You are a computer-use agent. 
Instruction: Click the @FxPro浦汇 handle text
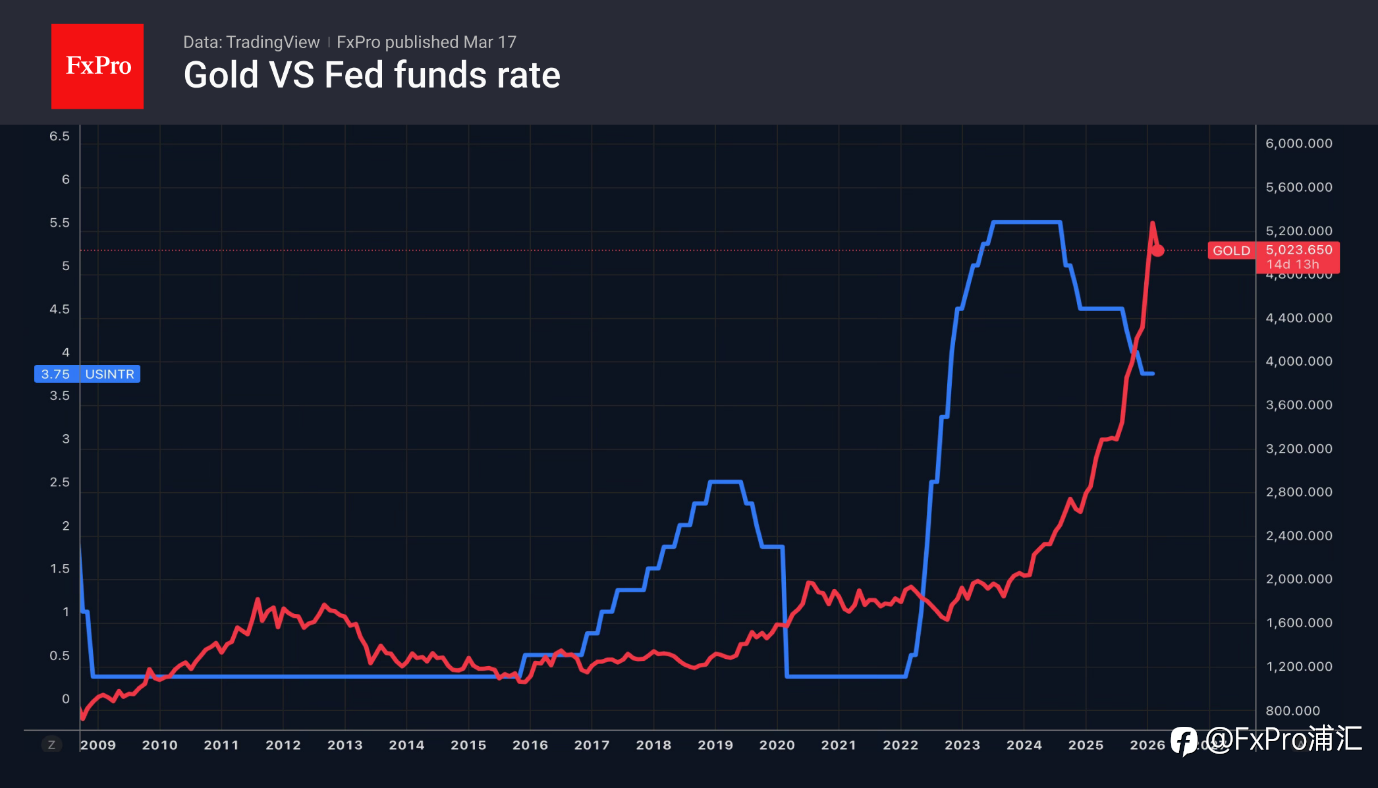(x=1284, y=741)
